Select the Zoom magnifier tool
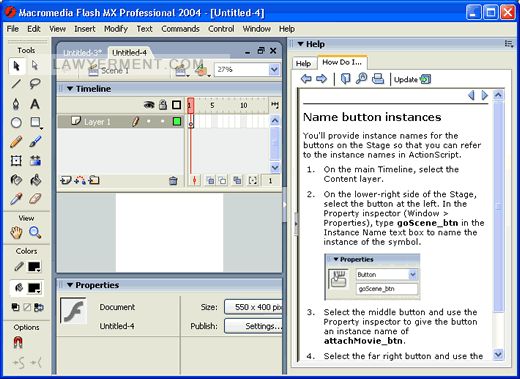 point(35,232)
